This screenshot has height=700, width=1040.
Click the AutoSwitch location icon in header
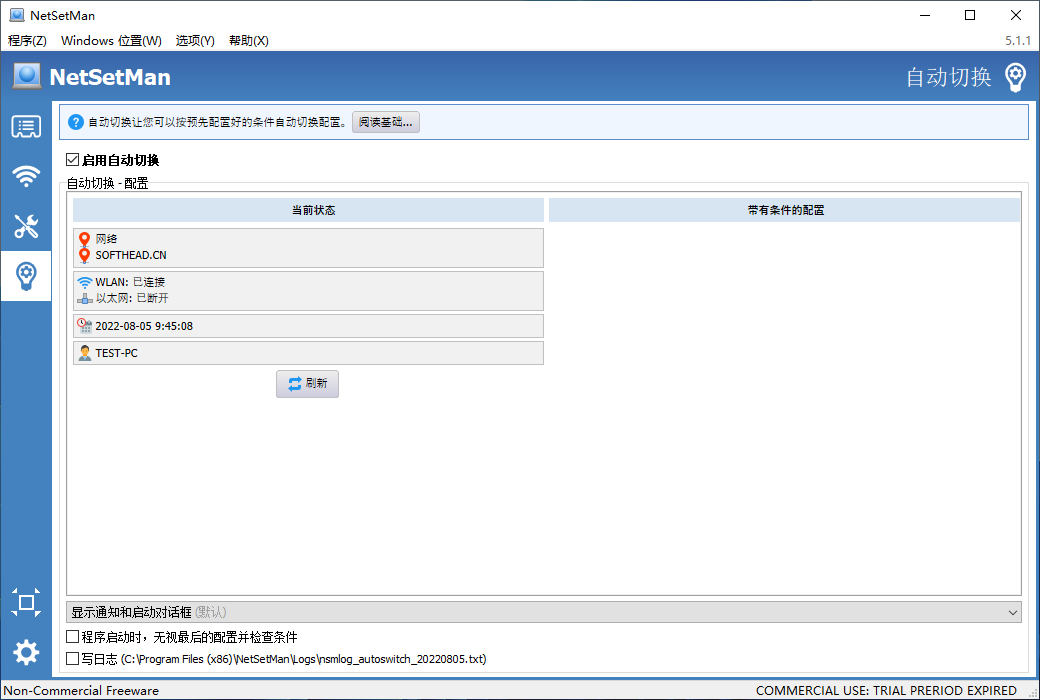click(x=1015, y=77)
